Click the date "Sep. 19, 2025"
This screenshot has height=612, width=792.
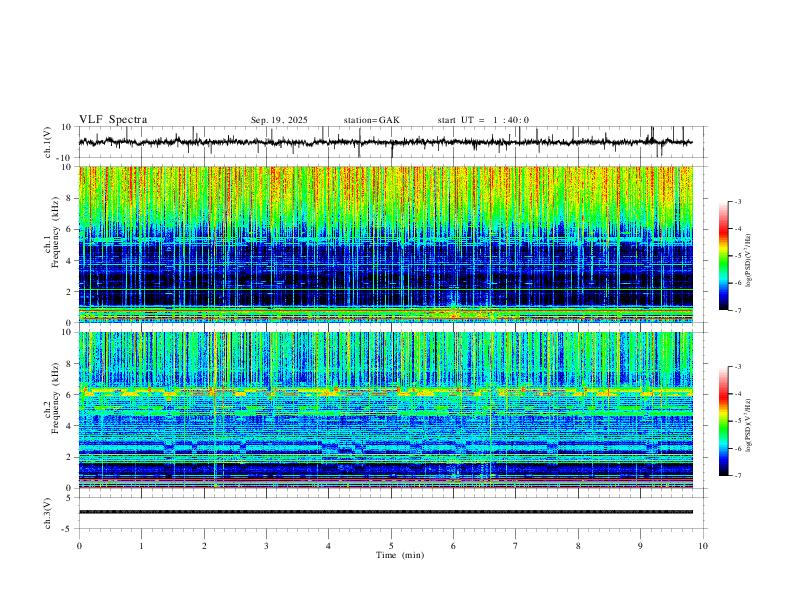click(279, 120)
